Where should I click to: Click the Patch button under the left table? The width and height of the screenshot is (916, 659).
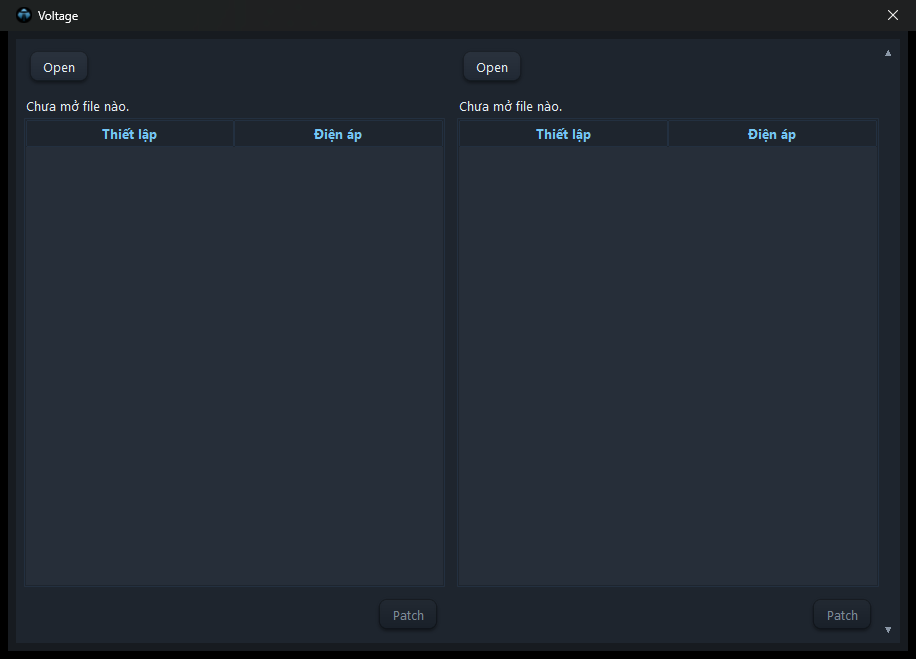click(408, 615)
